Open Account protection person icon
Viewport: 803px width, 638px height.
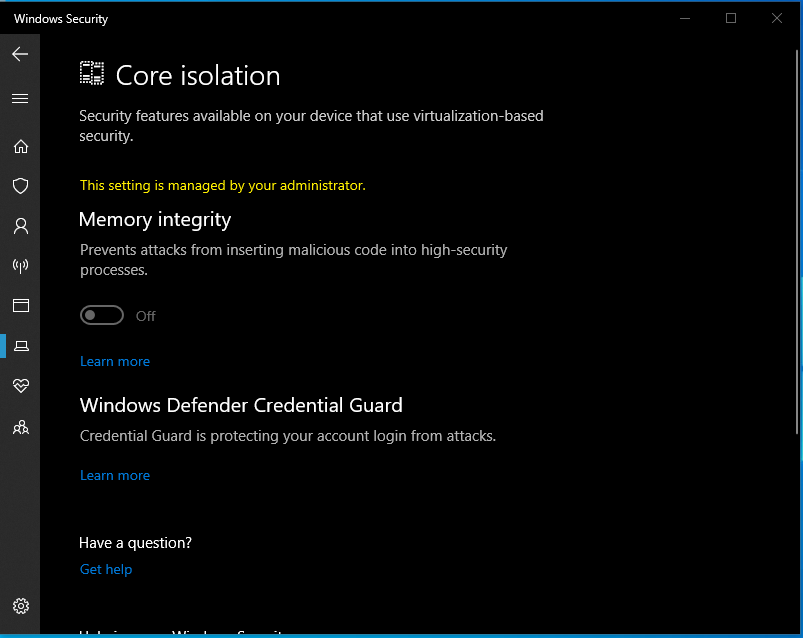pyautogui.click(x=20, y=226)
